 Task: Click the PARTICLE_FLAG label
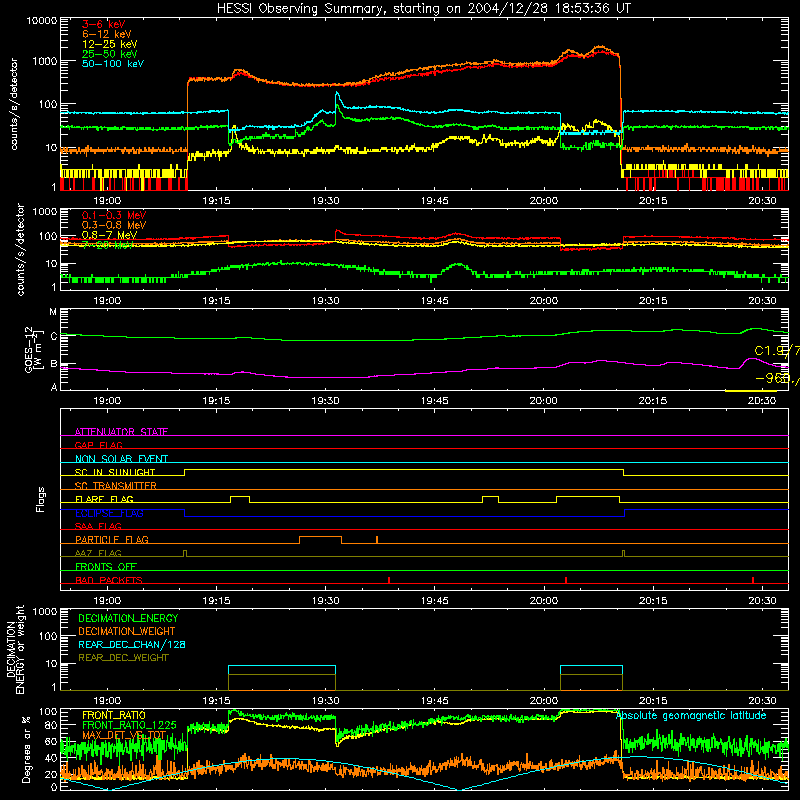point(112,539)
